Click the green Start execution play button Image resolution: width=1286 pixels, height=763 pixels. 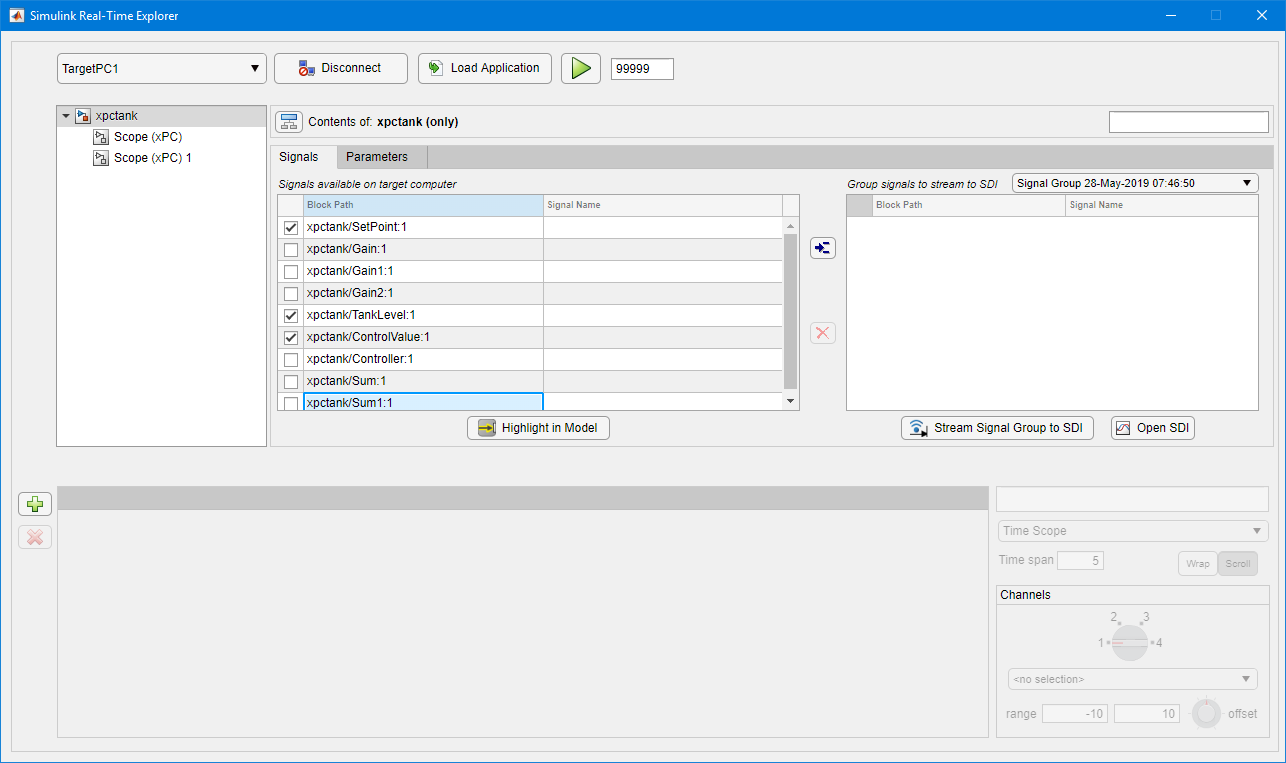coord(580,68)
